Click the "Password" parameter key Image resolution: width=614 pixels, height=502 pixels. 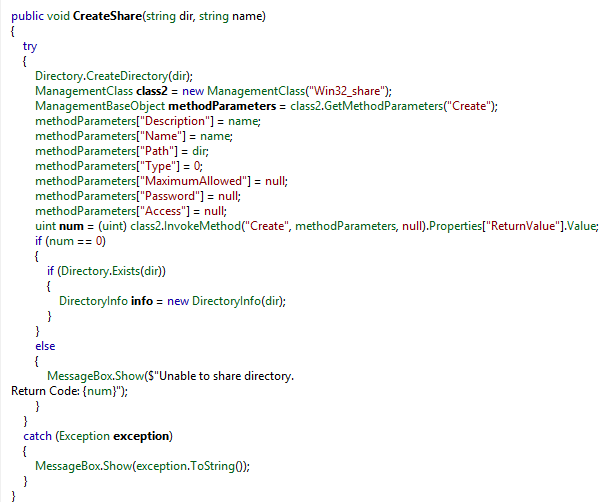pyautogui.click(x=161, y=196)
